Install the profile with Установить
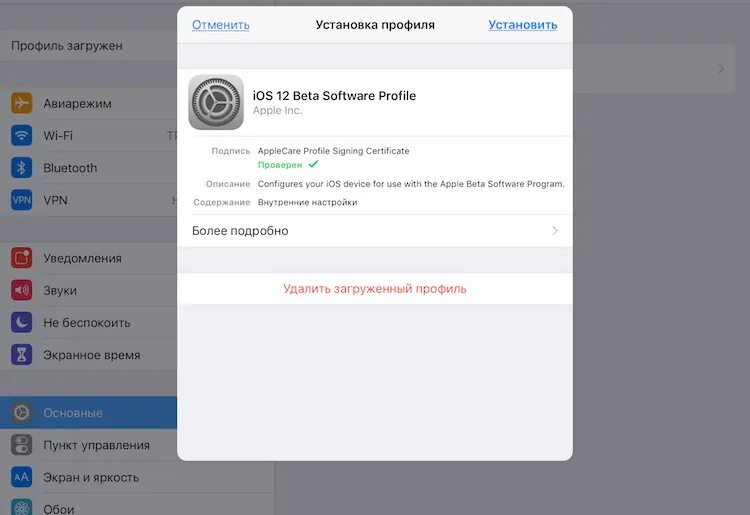 pos(523,25)
